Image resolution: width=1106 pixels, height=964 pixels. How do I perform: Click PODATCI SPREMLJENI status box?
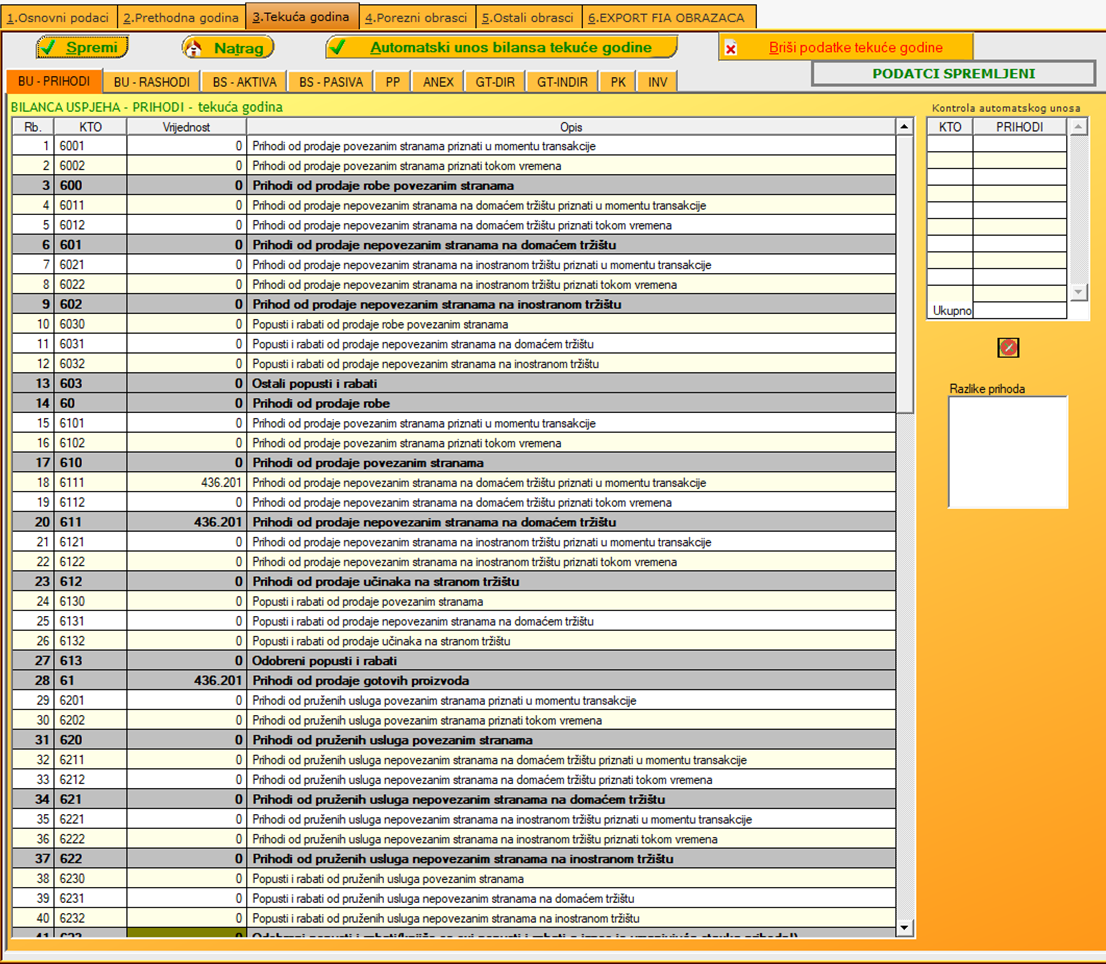[953, 73]
